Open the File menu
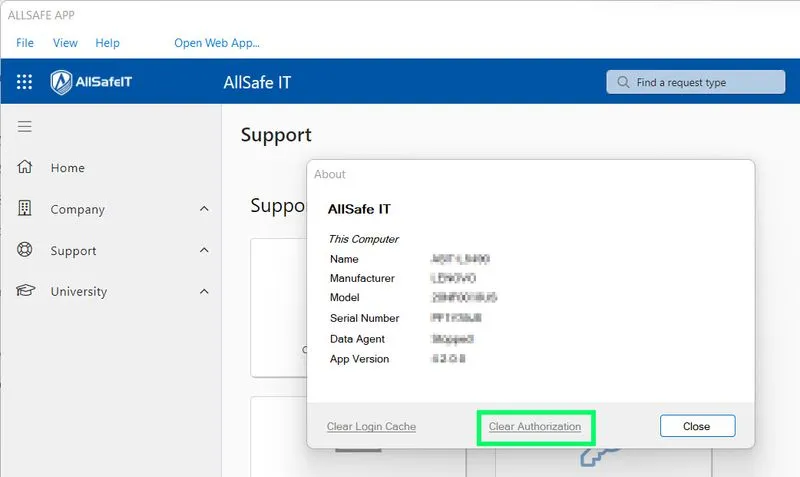 pyautogui.click(x=25, y=43)
